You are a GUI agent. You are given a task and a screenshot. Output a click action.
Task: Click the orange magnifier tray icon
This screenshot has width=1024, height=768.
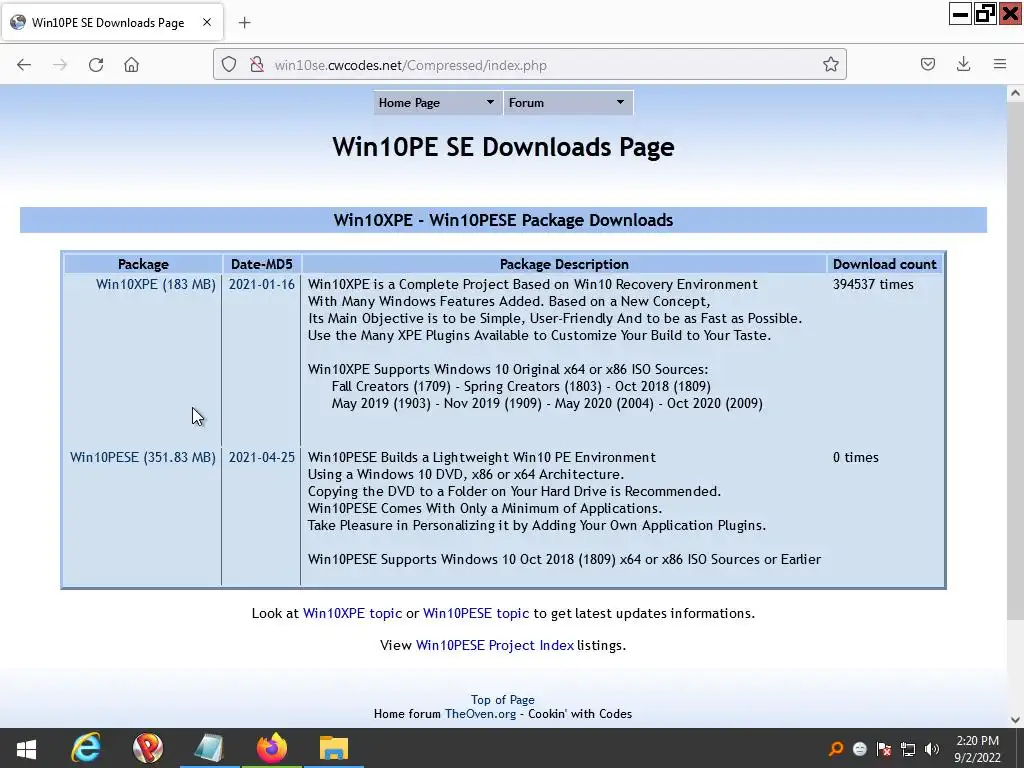tap(836, 748)
